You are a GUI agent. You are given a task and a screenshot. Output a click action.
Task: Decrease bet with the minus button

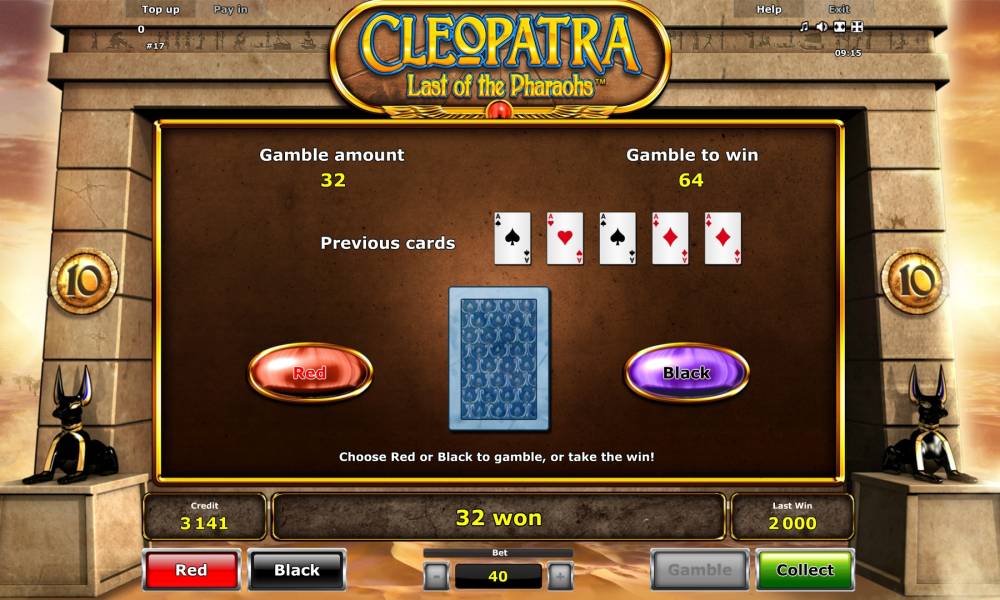coord(436,576)
